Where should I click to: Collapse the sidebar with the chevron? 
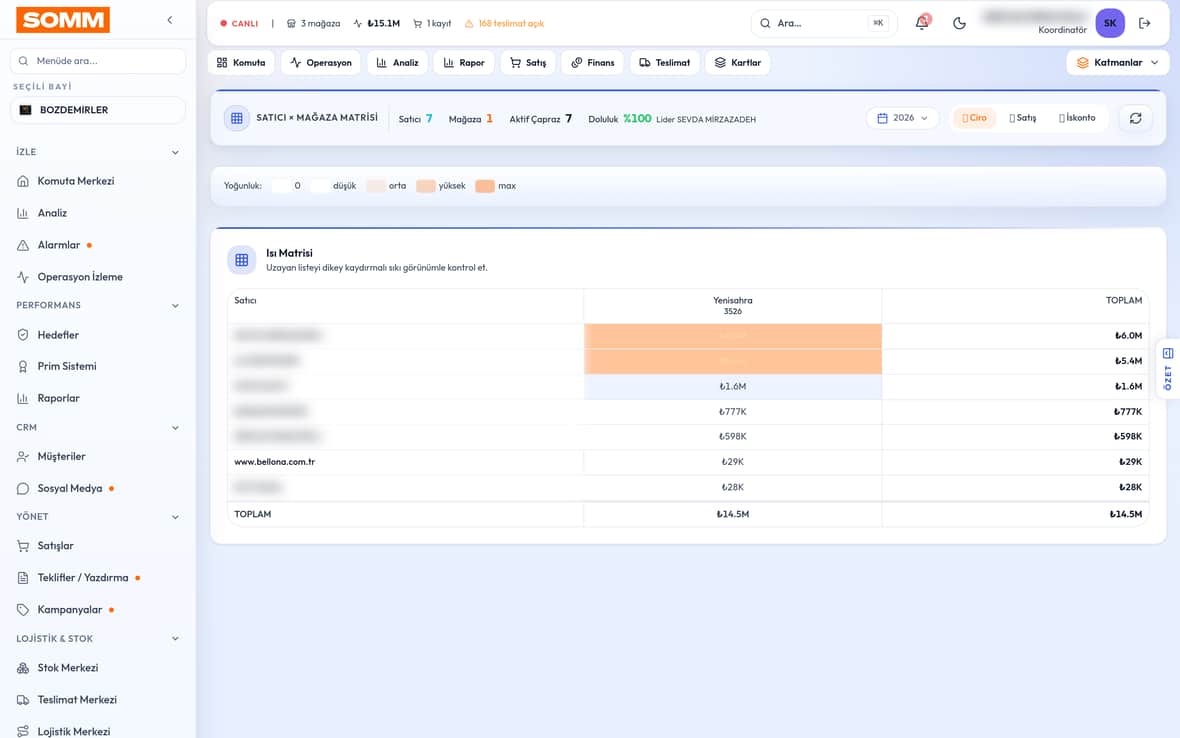click(x=170, y=20)
